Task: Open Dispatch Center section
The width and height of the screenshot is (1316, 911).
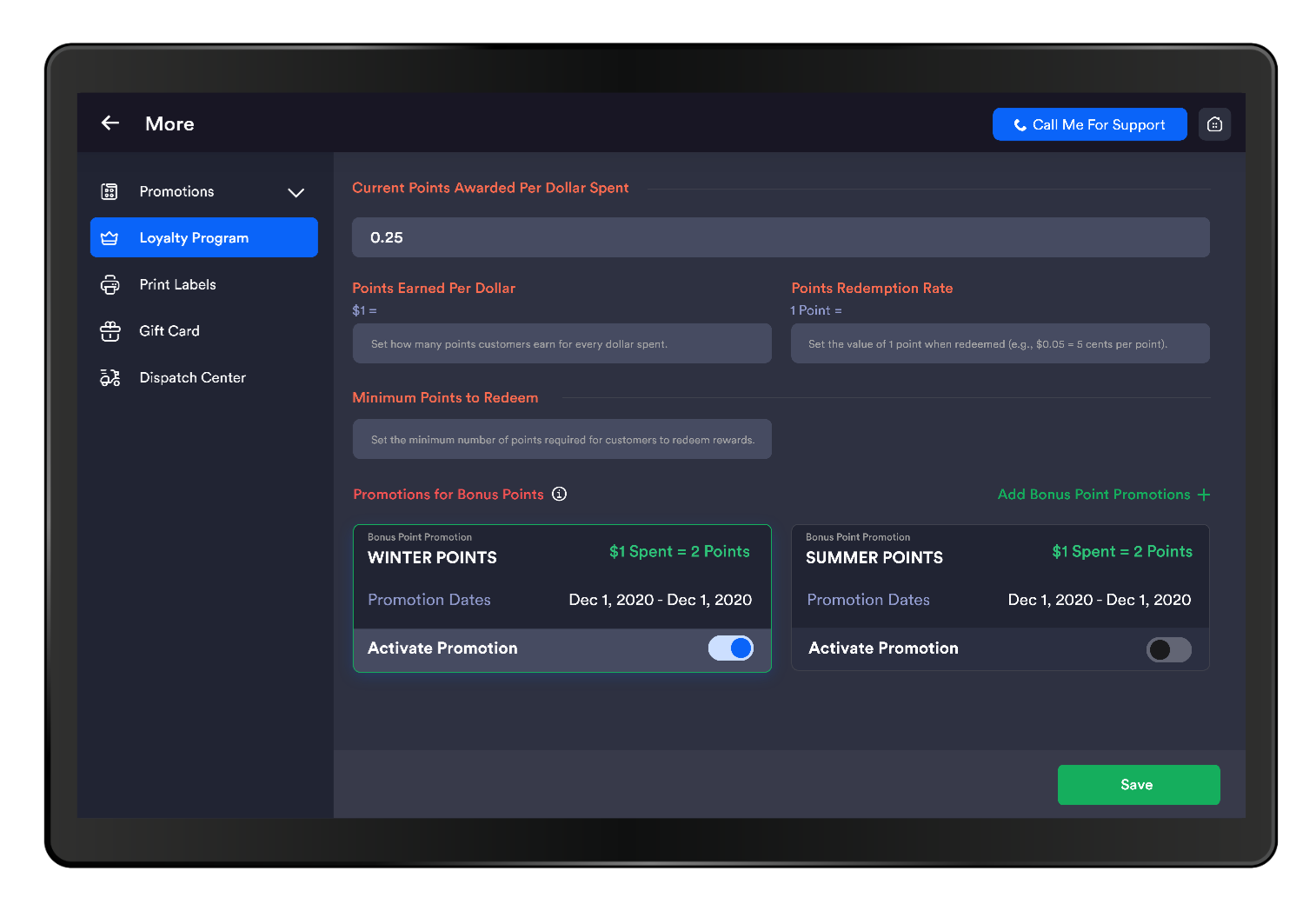Action: click(192, 377)
